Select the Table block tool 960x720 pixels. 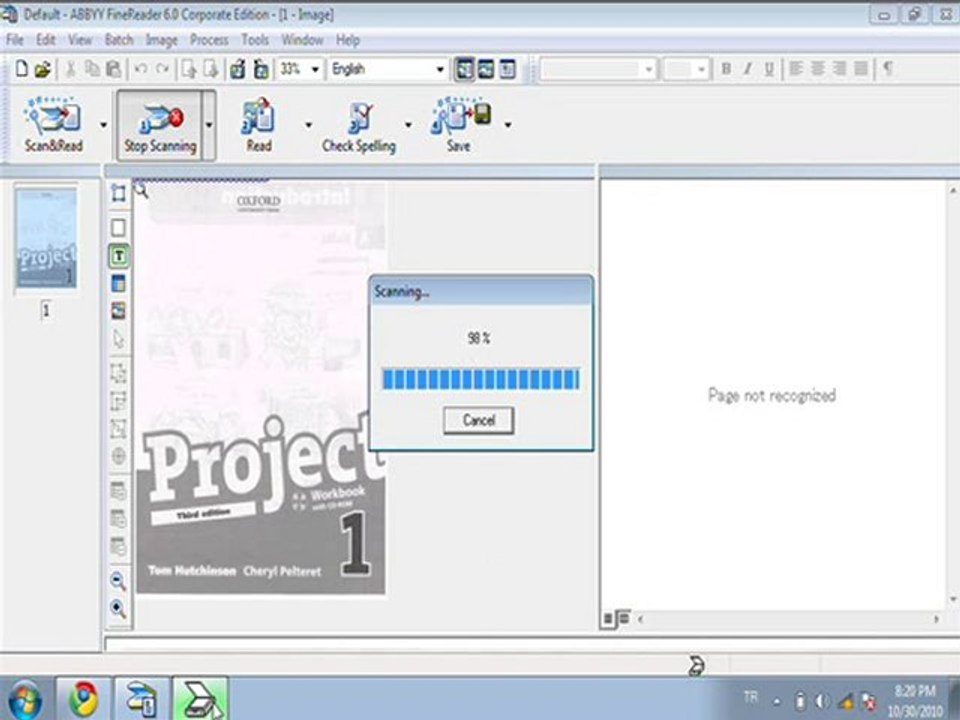119,283
